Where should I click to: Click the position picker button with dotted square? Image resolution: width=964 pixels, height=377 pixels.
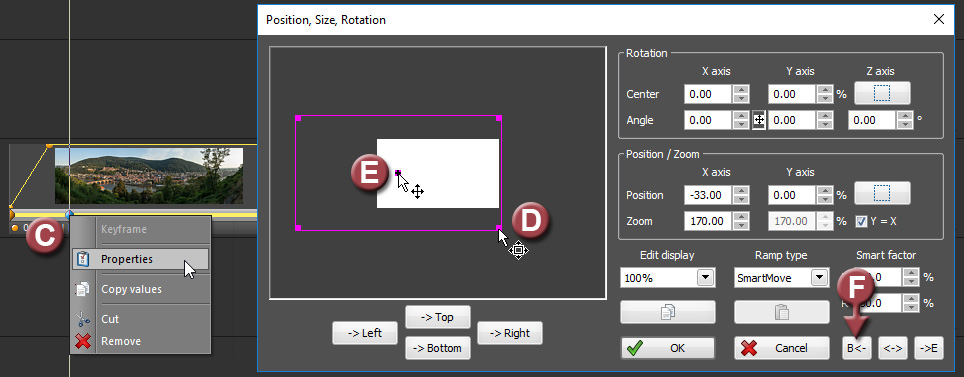click(x=882, y=195)
